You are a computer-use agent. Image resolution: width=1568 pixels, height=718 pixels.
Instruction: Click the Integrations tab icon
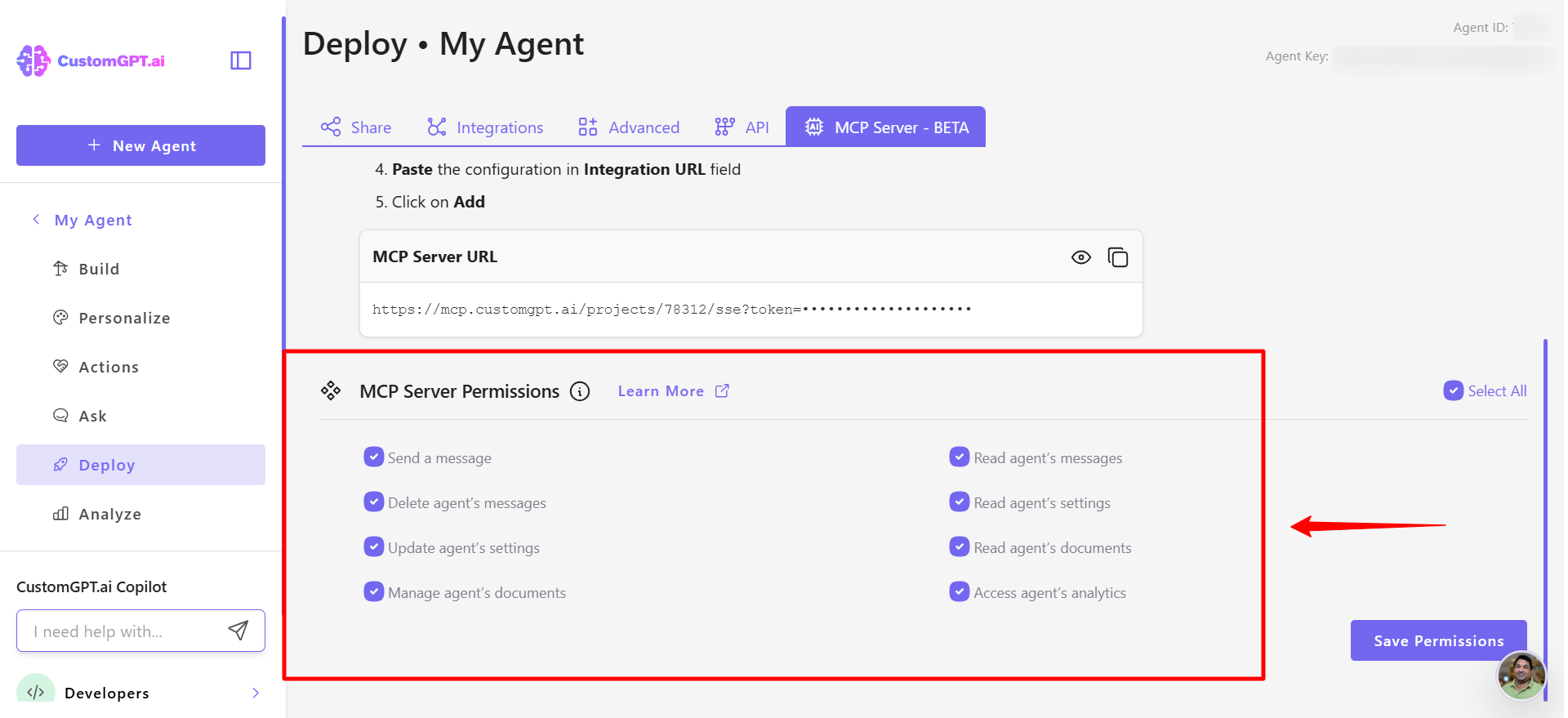point(437,127)
